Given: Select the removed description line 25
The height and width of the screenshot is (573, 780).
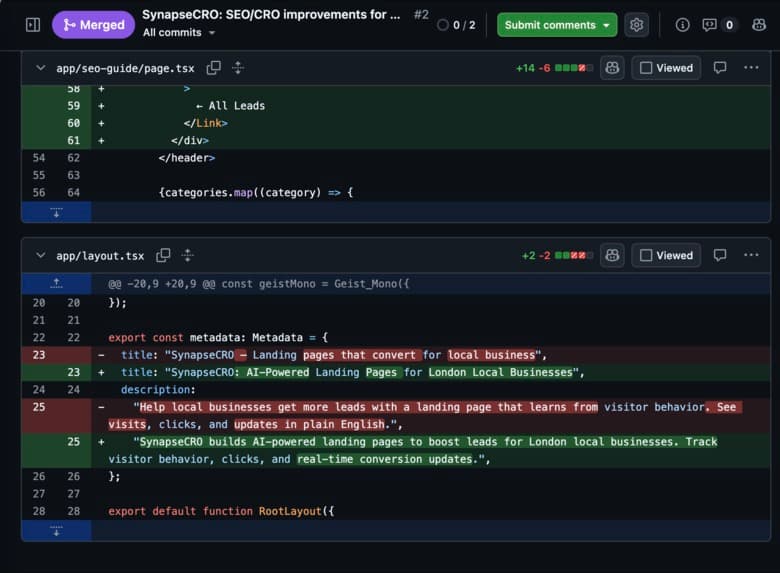Looking at the screenshot, I should point(396,416).
